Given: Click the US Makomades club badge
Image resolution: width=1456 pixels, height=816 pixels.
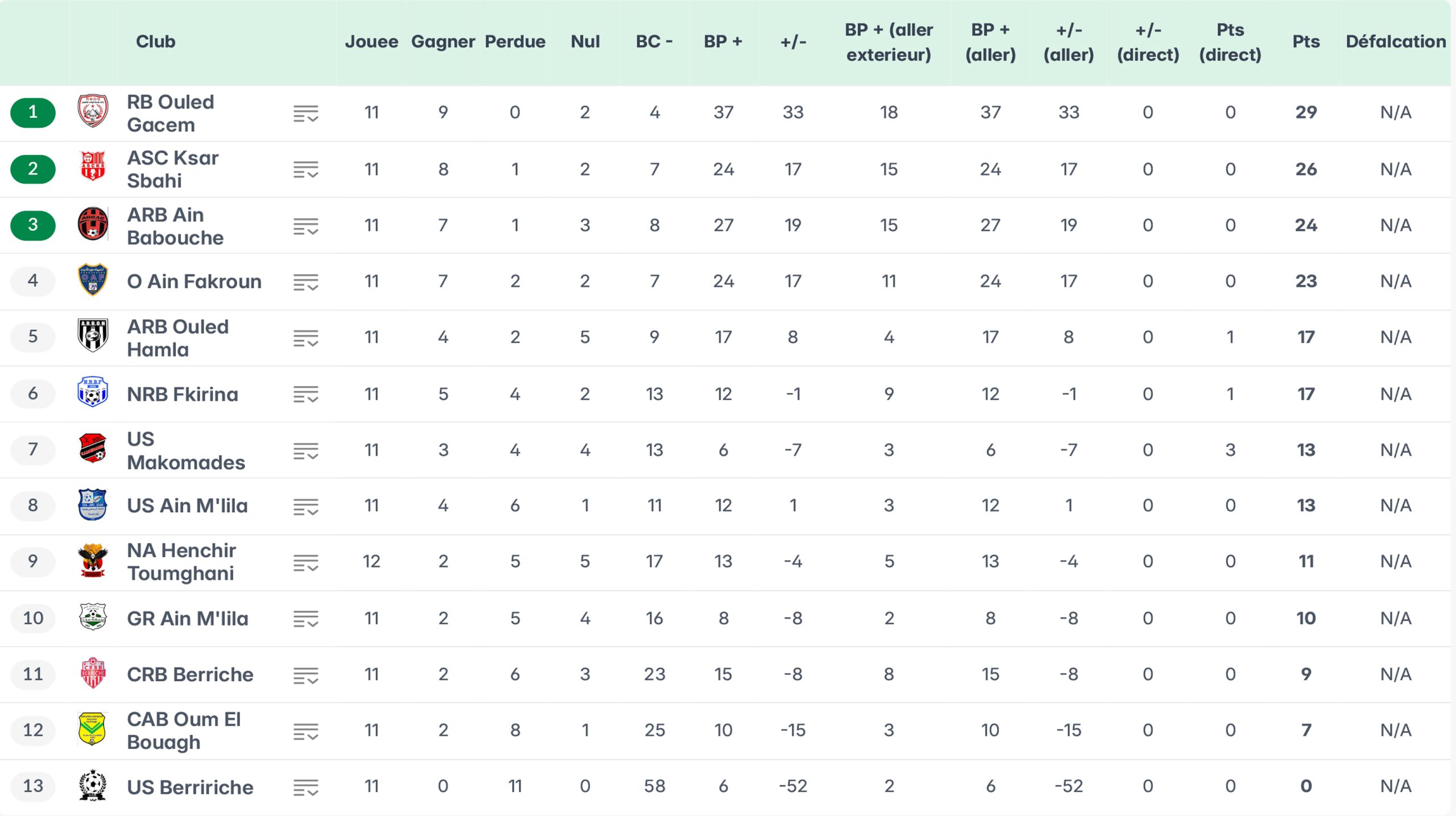Looking at the screenshot, I should (x=93, y=449).
